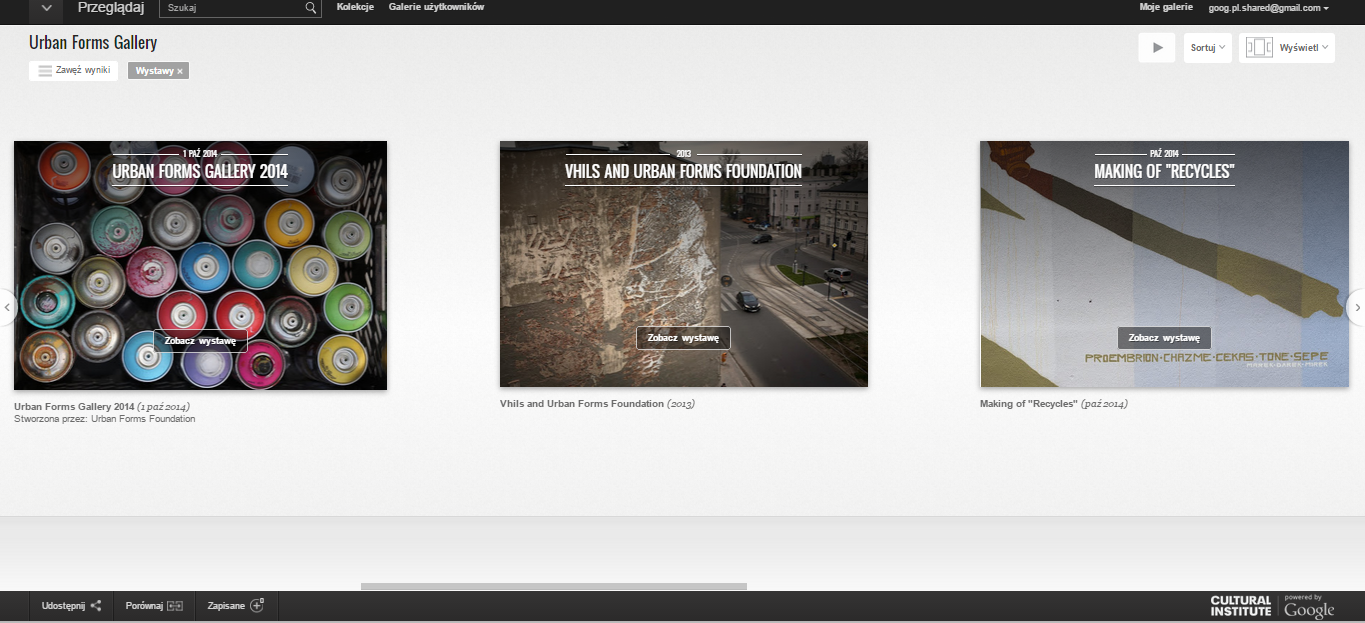Open the Making of "Recycles" thumbnail

click(x=1164, y=264)
